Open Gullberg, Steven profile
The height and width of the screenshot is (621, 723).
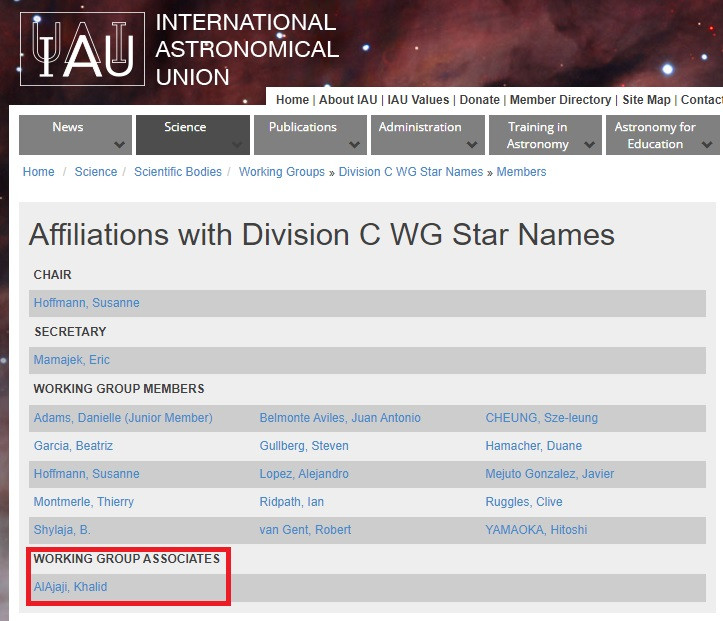tap(304, 446)
